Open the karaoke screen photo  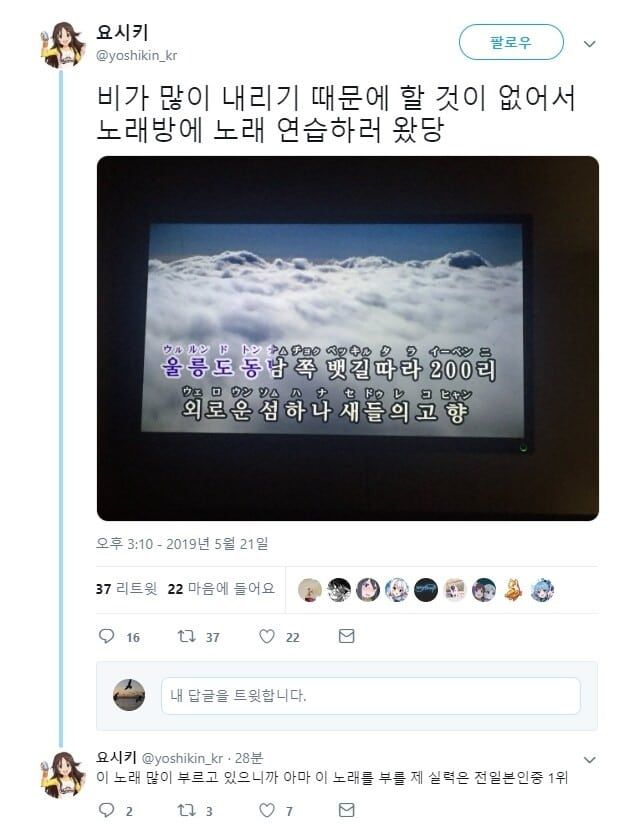pyautogui.click(x=348, y=338)
